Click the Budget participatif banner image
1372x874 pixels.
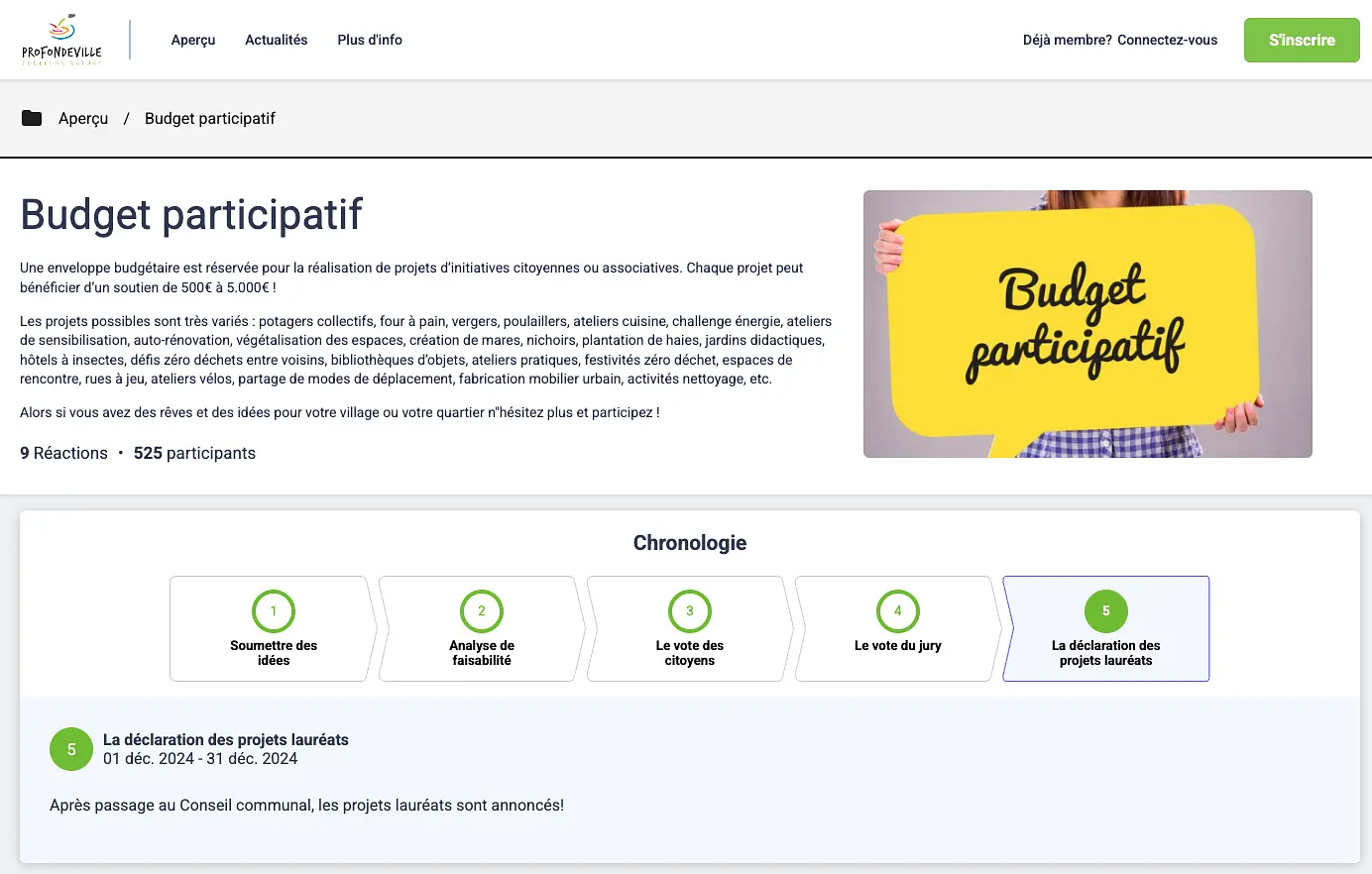click(1087, 324)
